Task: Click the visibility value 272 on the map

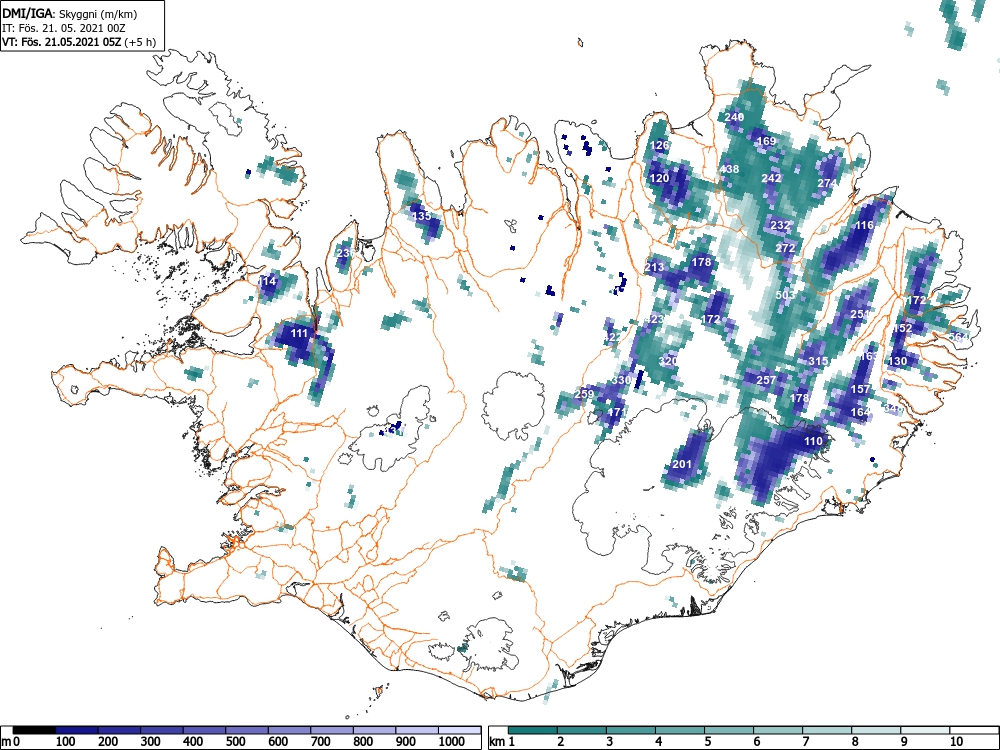Action: pyautogui.click(x=786, y=248)
